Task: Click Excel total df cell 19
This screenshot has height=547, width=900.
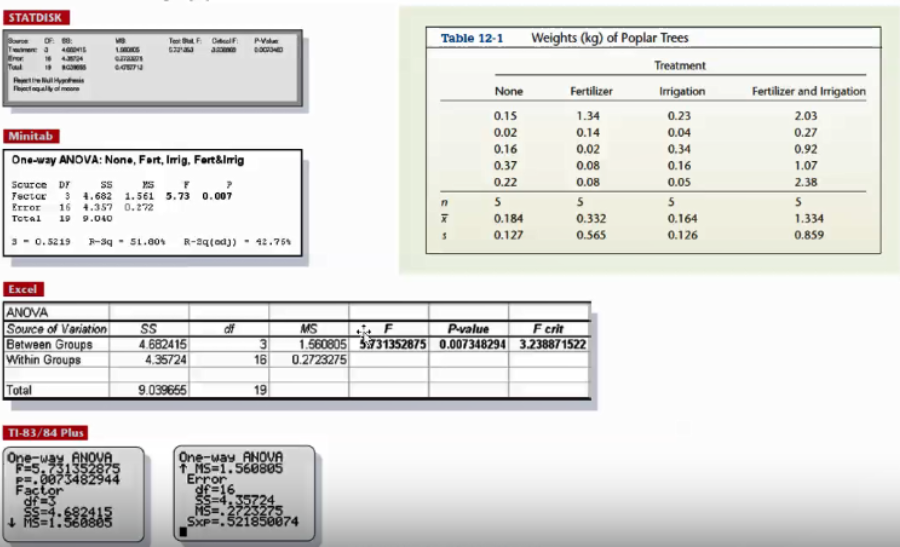Action: (229, 390)
